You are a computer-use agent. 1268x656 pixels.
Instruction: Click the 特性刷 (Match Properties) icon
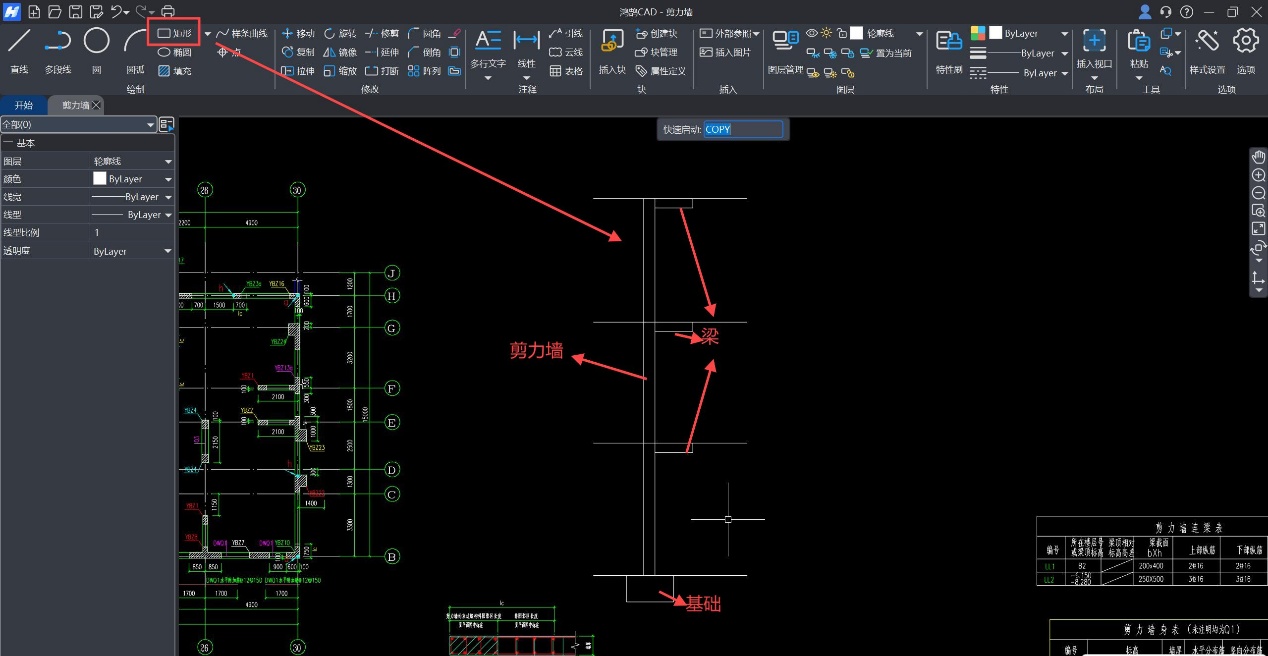tap(948, 48)
